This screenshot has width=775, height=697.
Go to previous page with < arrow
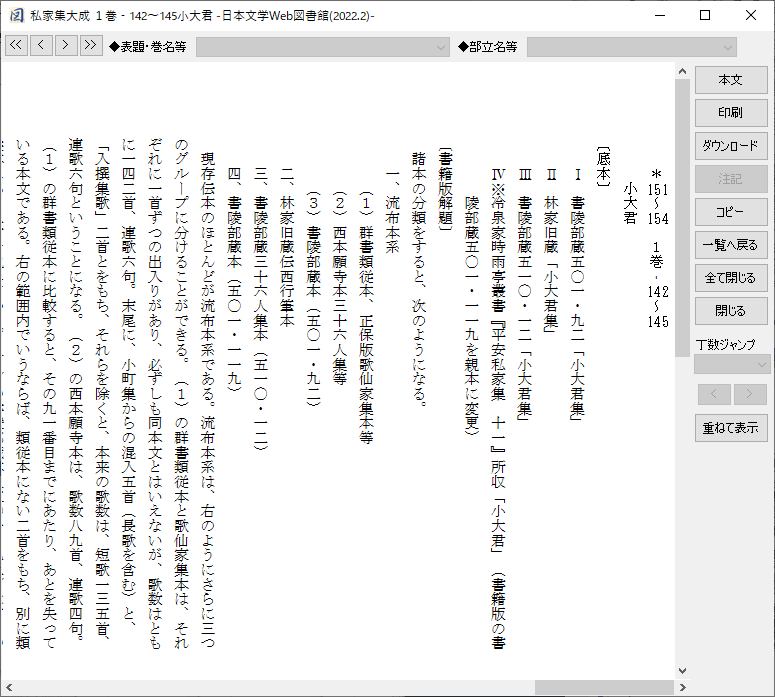point(41,45)
